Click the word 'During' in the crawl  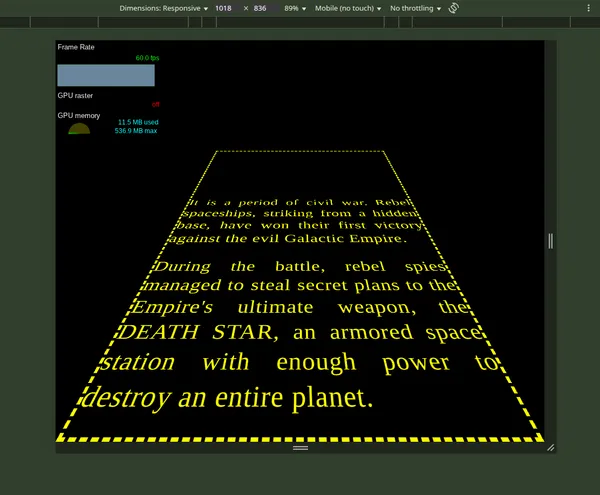pyautogui.click(x=183, y=267)
